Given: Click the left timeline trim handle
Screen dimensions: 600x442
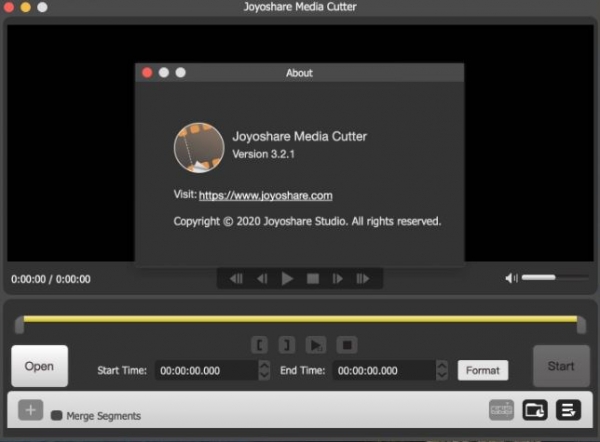Looking at the screenshot, I should coord(19,325).
